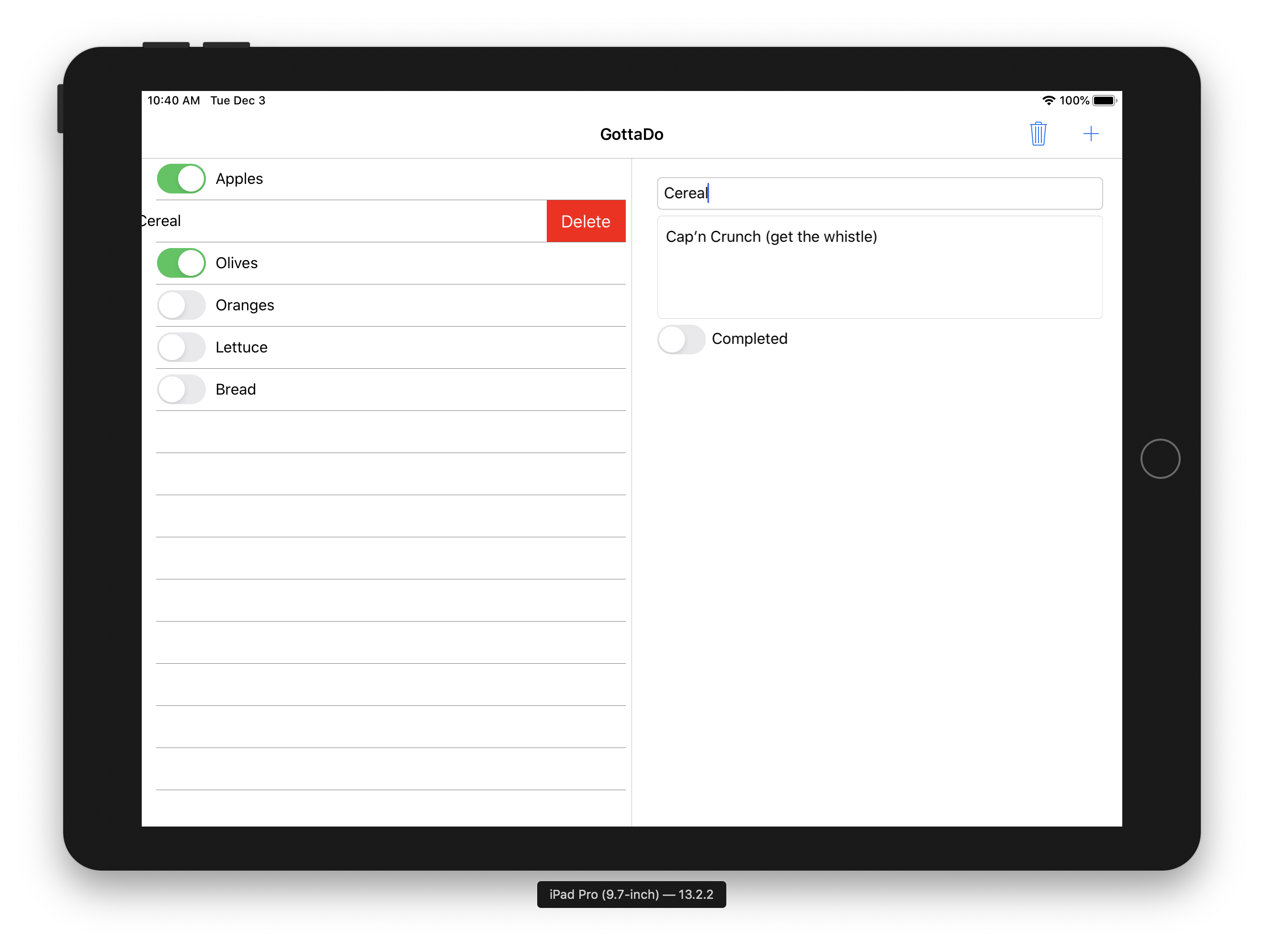
Task: Click the Cereal title text field
Action: pyautogui.click(x=879, y=194)
